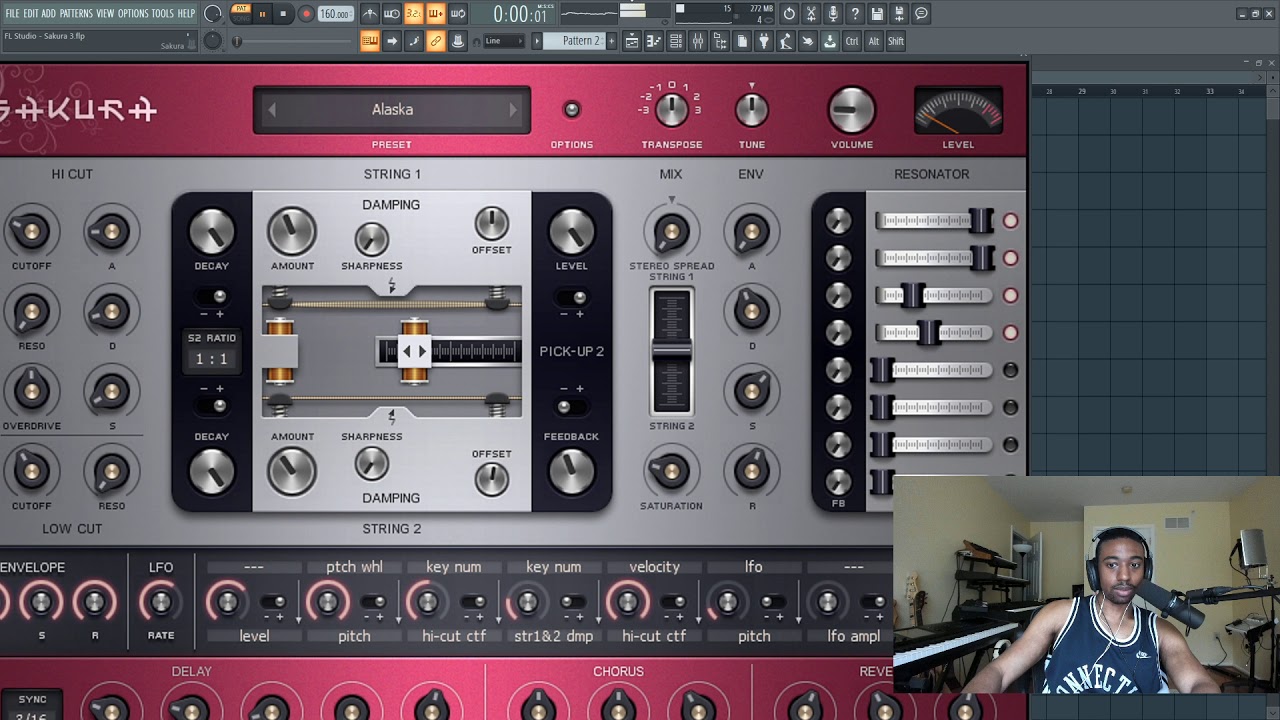Image resolution: width=1280 pixels, height=720 pixels.
Task: Click the previous preset arrow in Sakura
Action: coord(271,110)
